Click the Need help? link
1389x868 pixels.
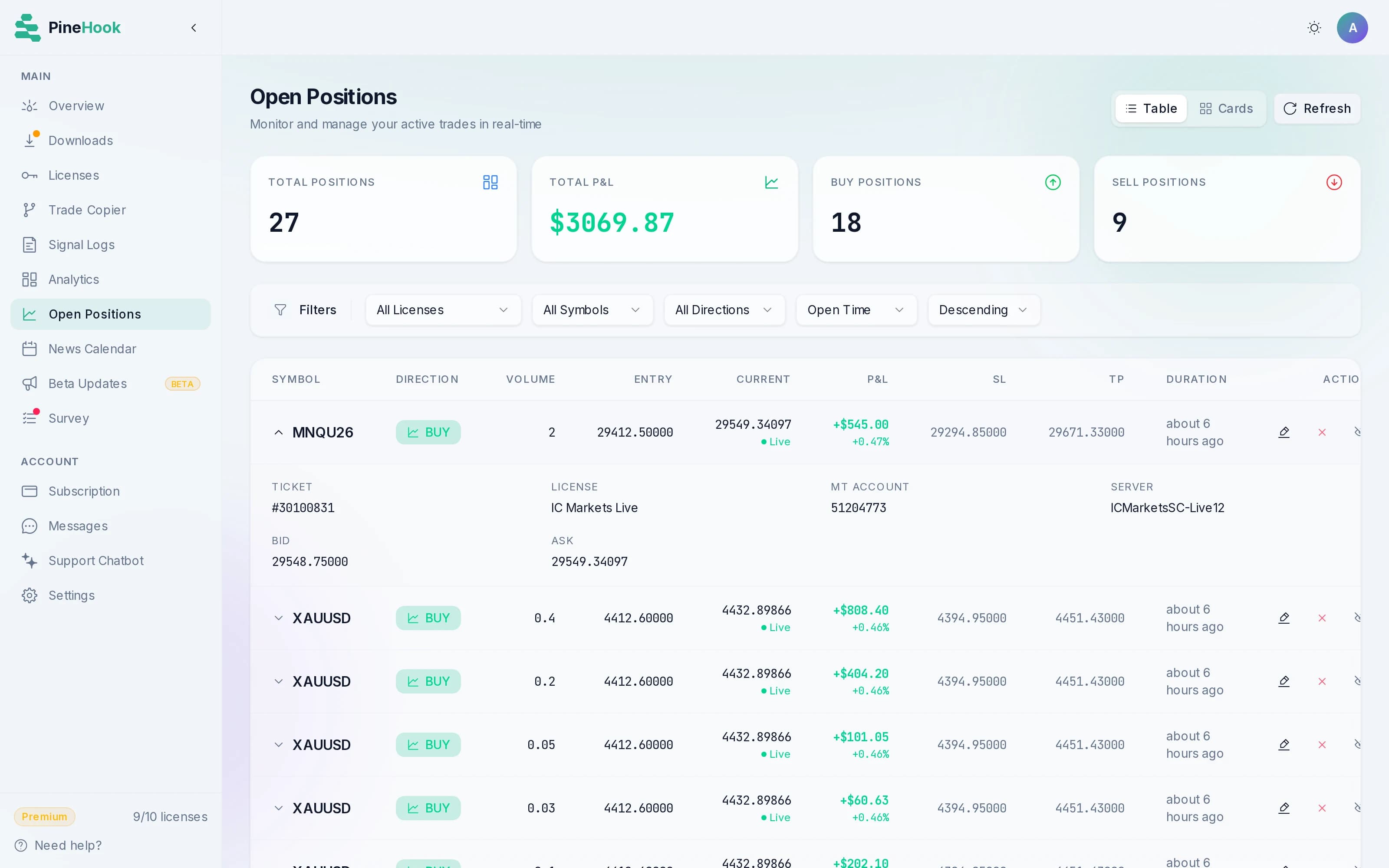[58, 845]
